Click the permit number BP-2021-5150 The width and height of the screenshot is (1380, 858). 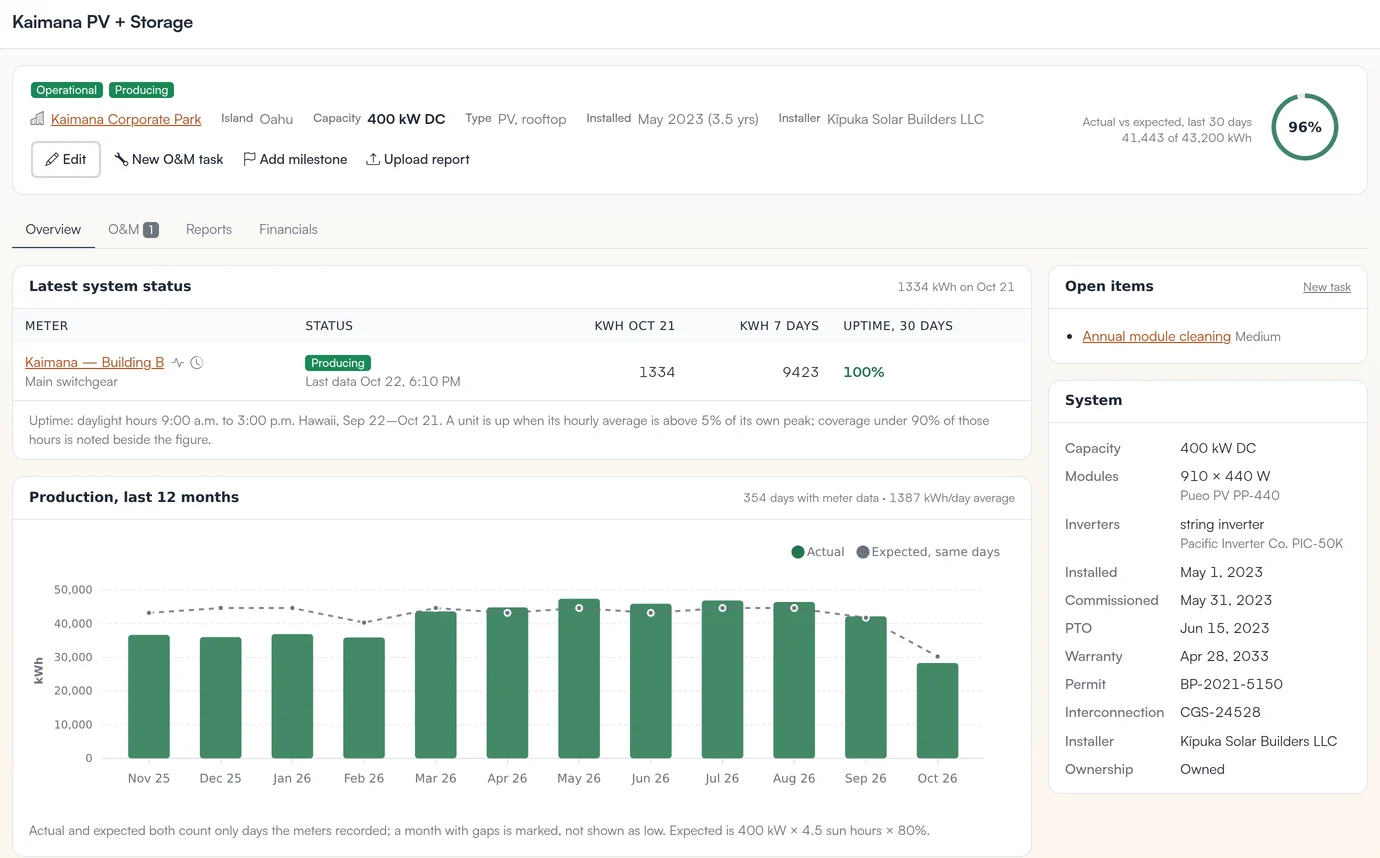tap(1231, 684)
